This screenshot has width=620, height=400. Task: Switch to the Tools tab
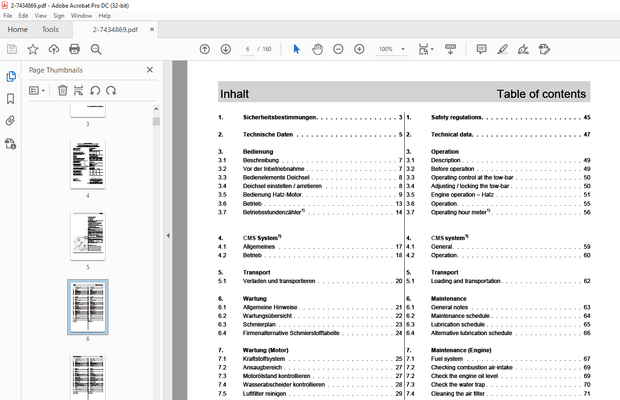(50, 30)
